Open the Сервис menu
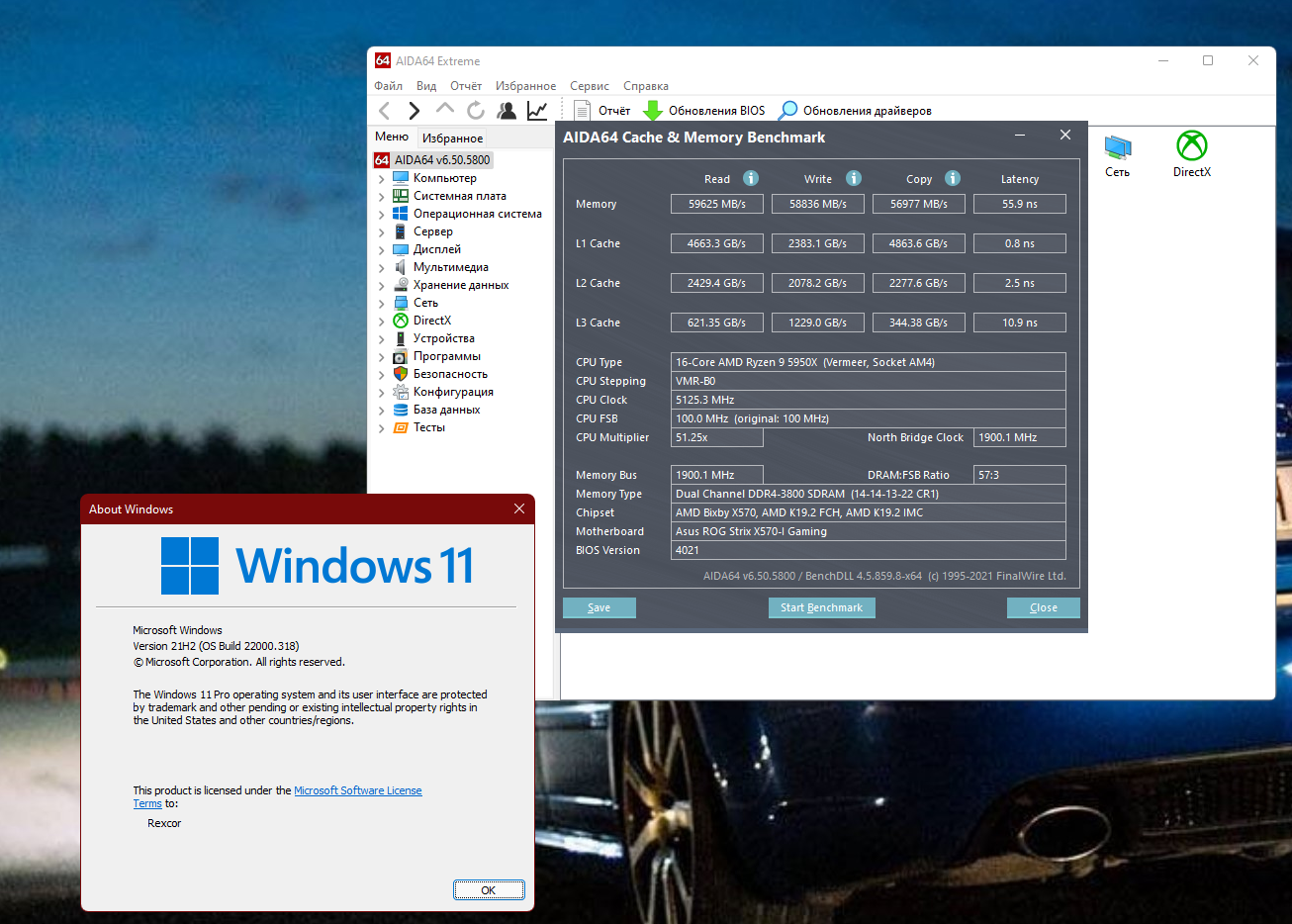 tap(590, 86)
